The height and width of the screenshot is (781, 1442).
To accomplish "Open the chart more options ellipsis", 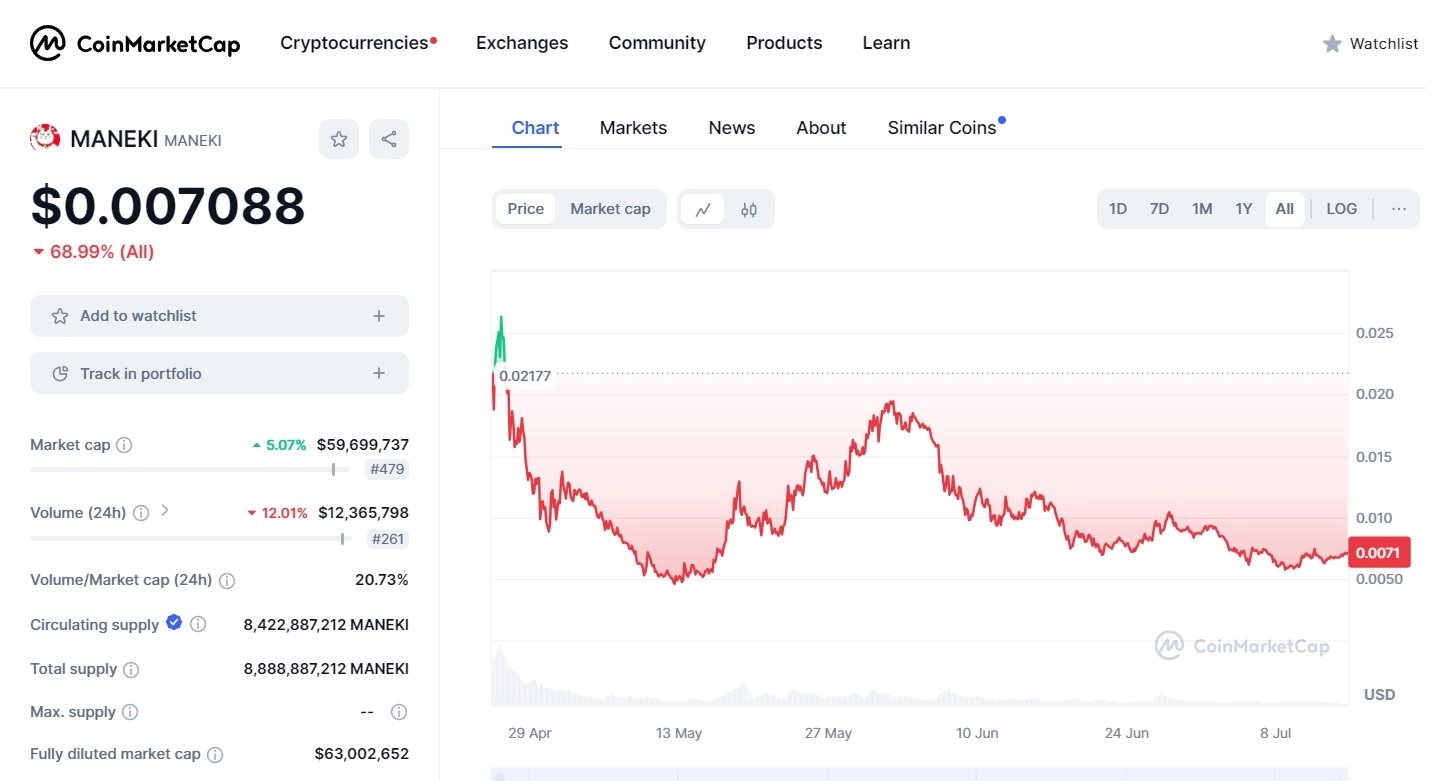I will coord(1398,209).
